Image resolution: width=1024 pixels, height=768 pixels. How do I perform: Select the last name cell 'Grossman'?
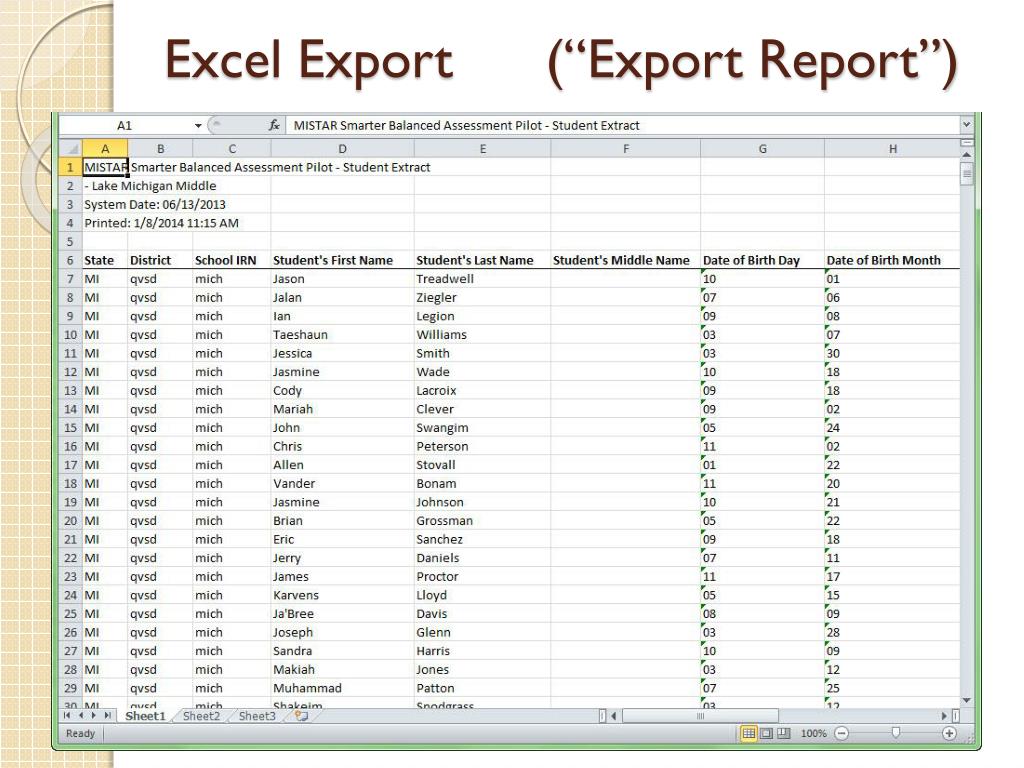tap(482, 520)
